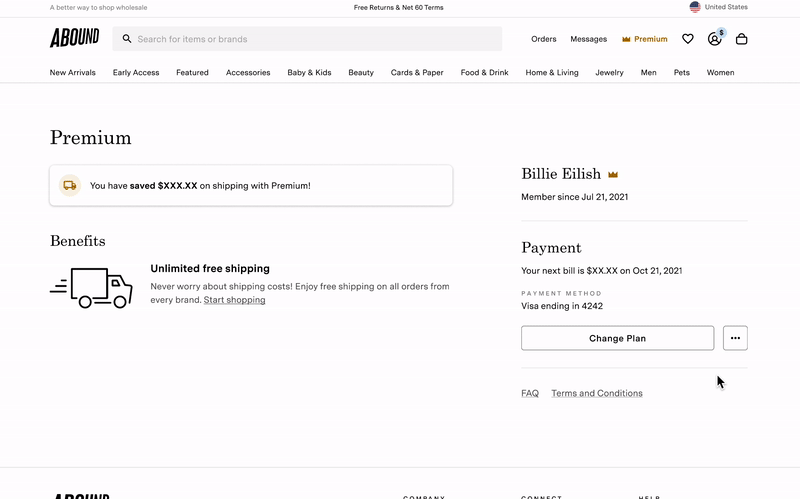
Task: Click the Billie Eilish member name
Action: [561, 174]
